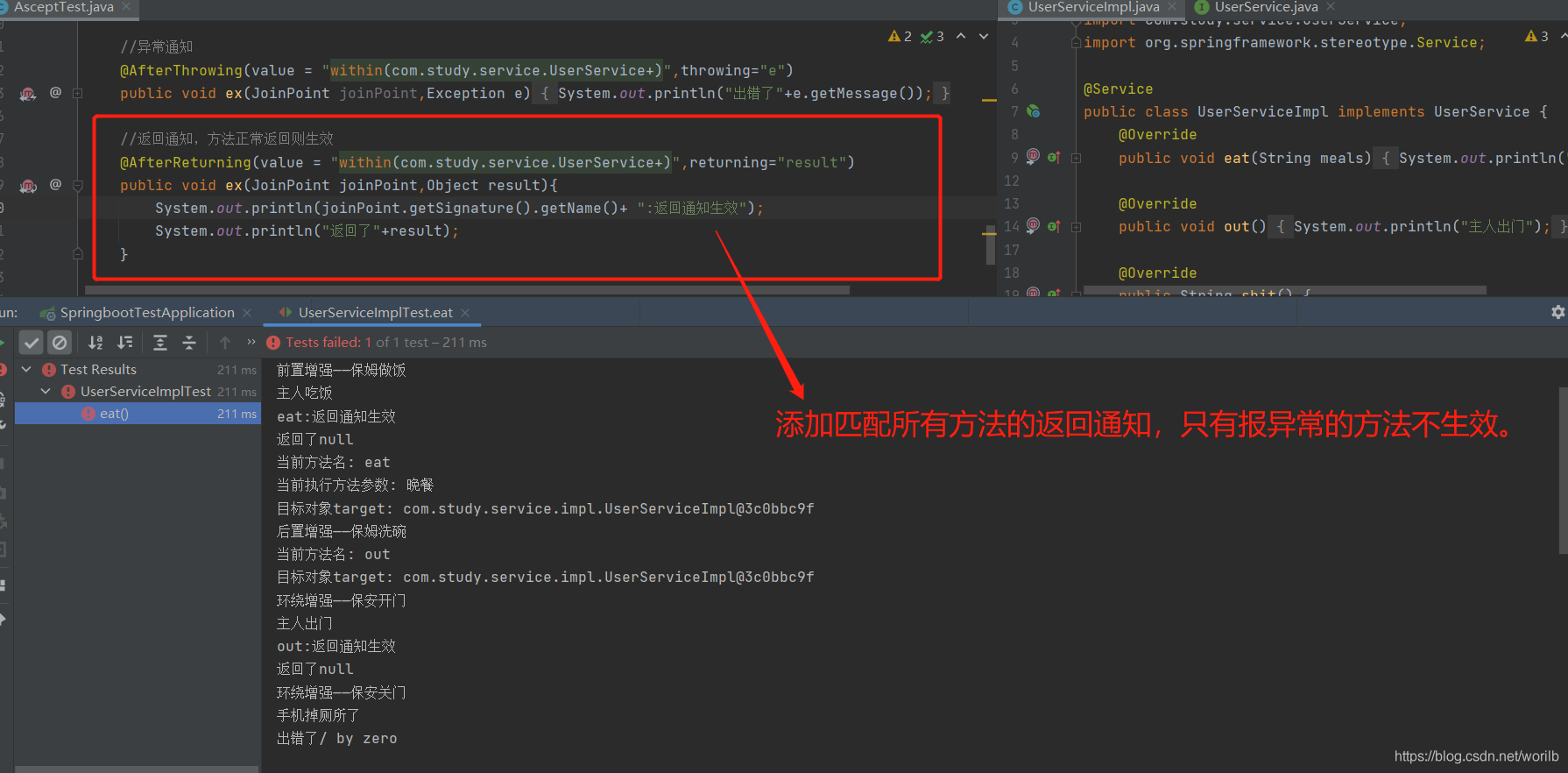Collapse import block in UserServiceImpl editor
This screenshot has width=1568, height=773.
pyautogui.click(x=1076, y=43)
